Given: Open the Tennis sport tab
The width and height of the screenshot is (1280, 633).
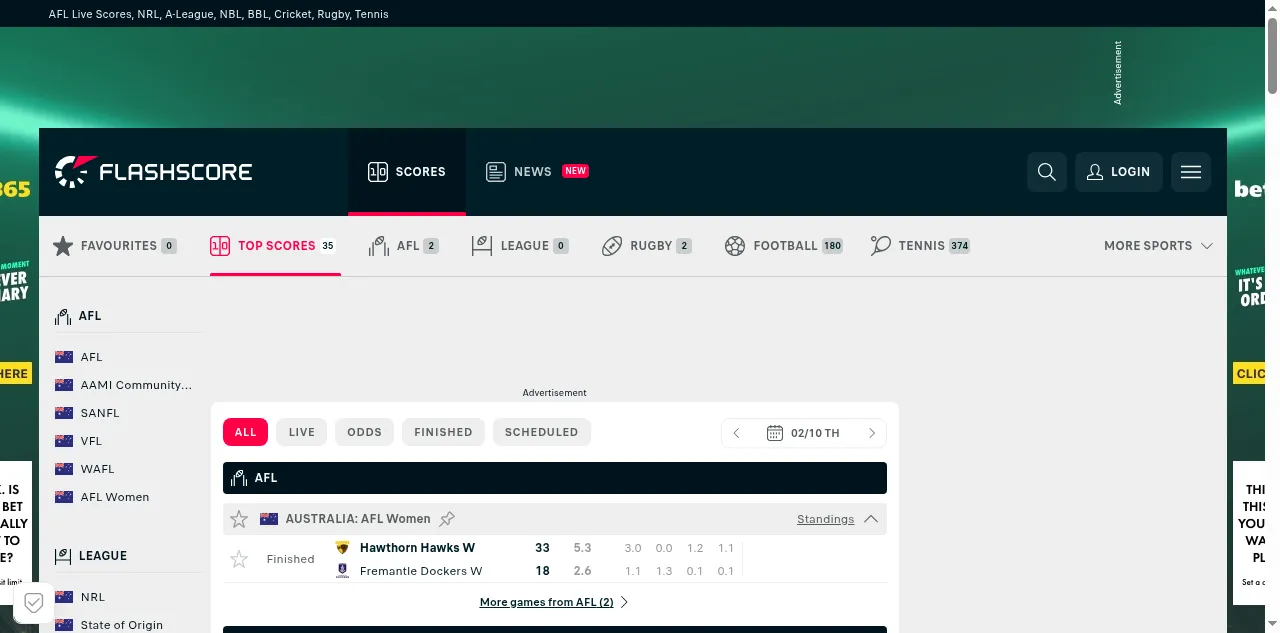Looking at the screenshot, I should click(920, 246).
